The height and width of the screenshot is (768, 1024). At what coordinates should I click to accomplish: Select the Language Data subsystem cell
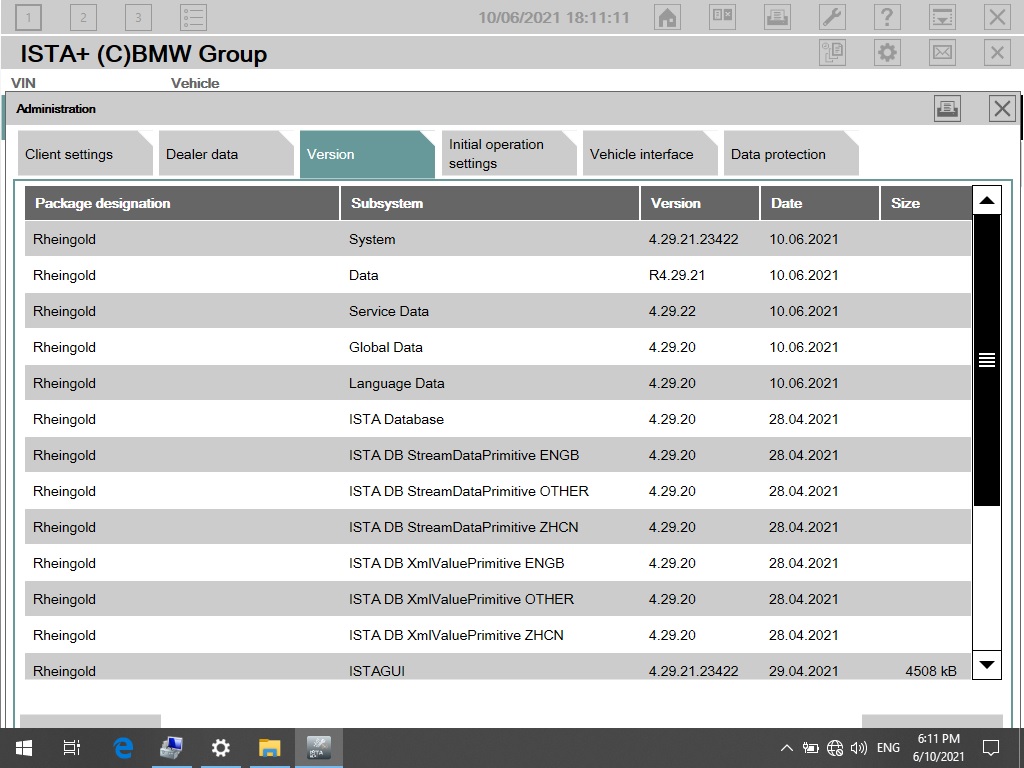[x=396, y=383]
